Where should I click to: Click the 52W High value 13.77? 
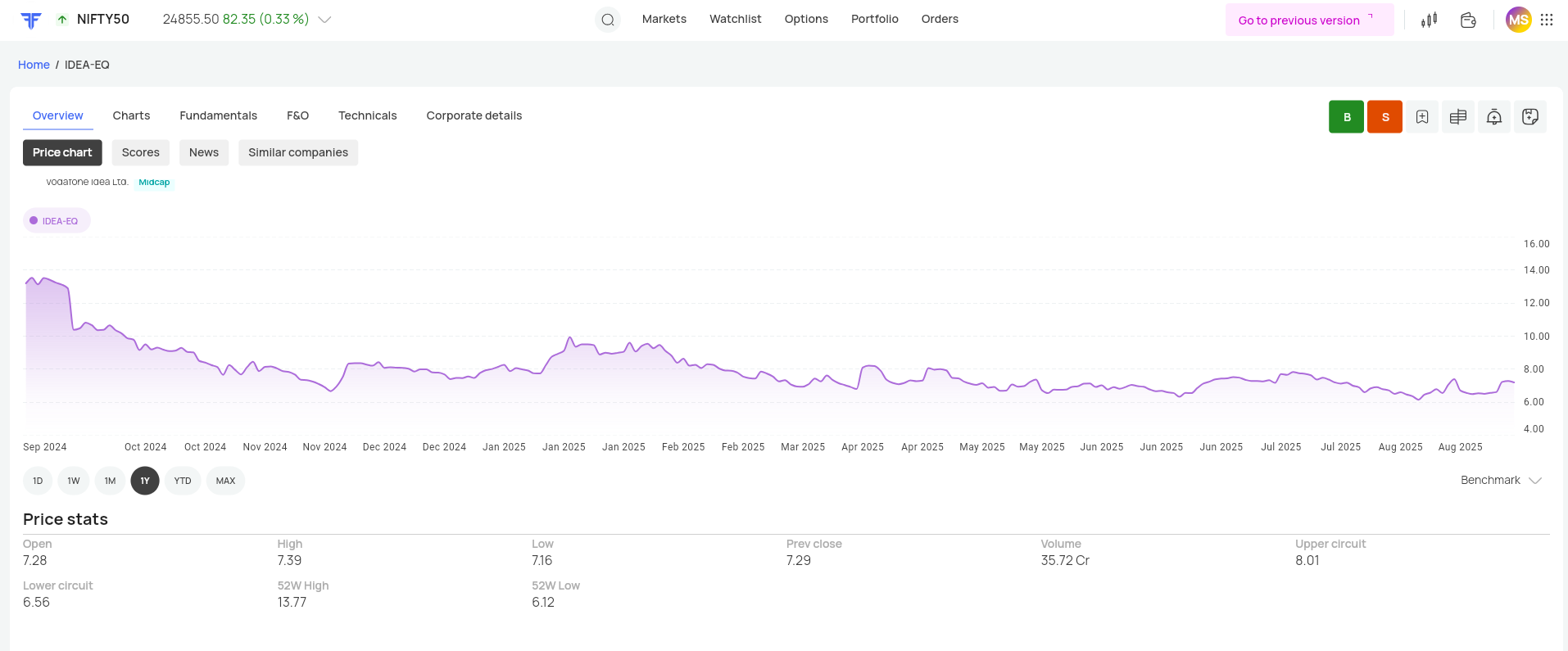point(292,602)
